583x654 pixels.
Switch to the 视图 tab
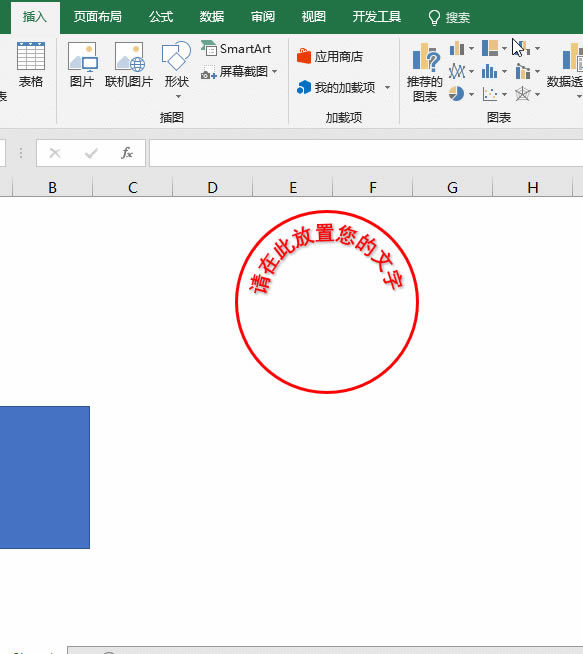pos(314,17)
